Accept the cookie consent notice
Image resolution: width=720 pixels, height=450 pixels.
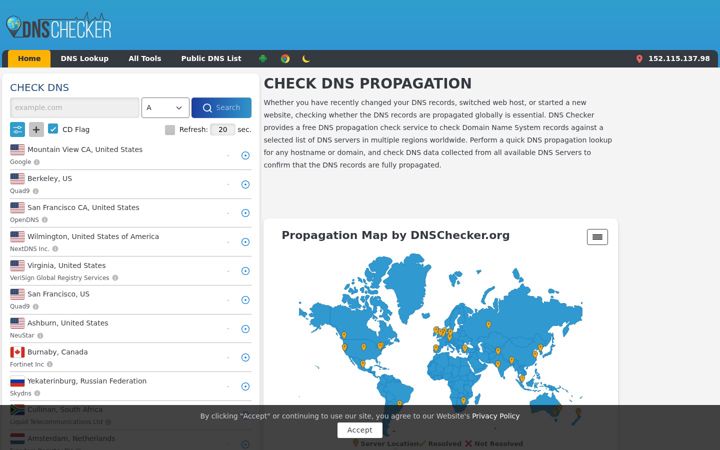[x=360, y=430]
